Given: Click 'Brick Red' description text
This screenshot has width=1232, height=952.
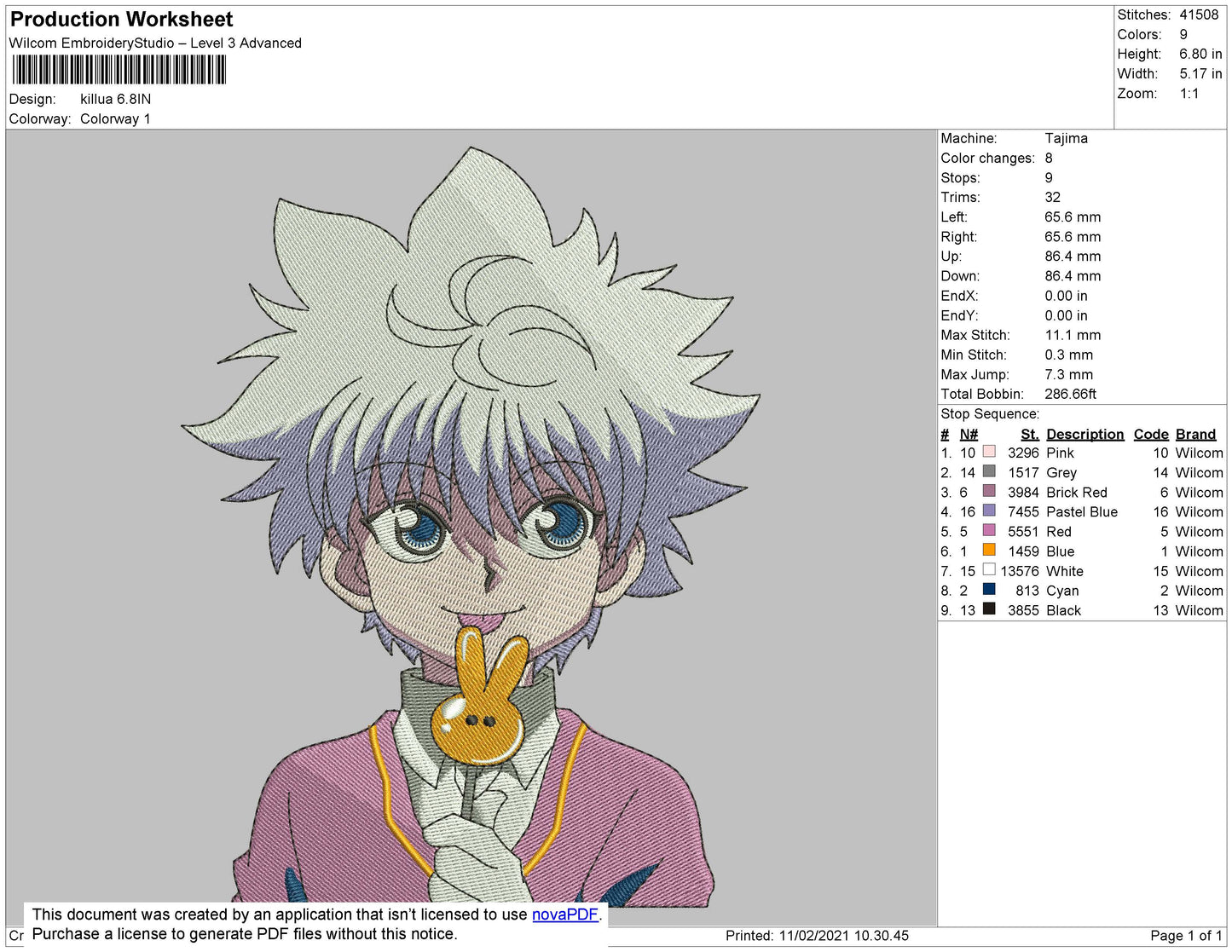Looking at the screenshot, I should coord(1076,492).
